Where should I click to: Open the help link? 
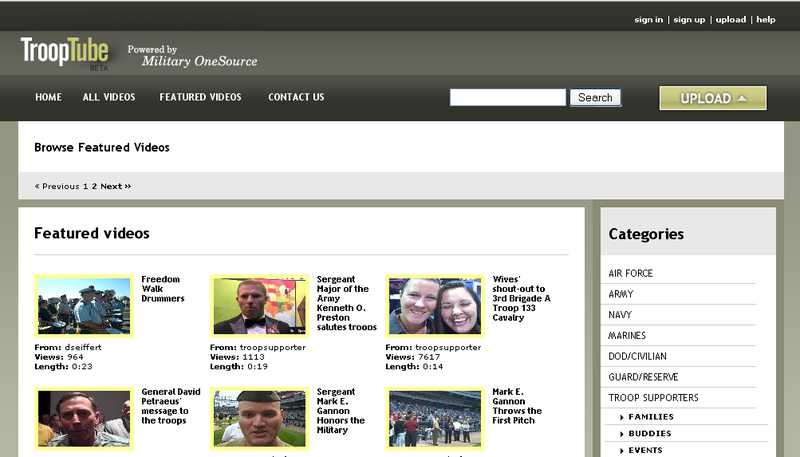coord(766,19)
